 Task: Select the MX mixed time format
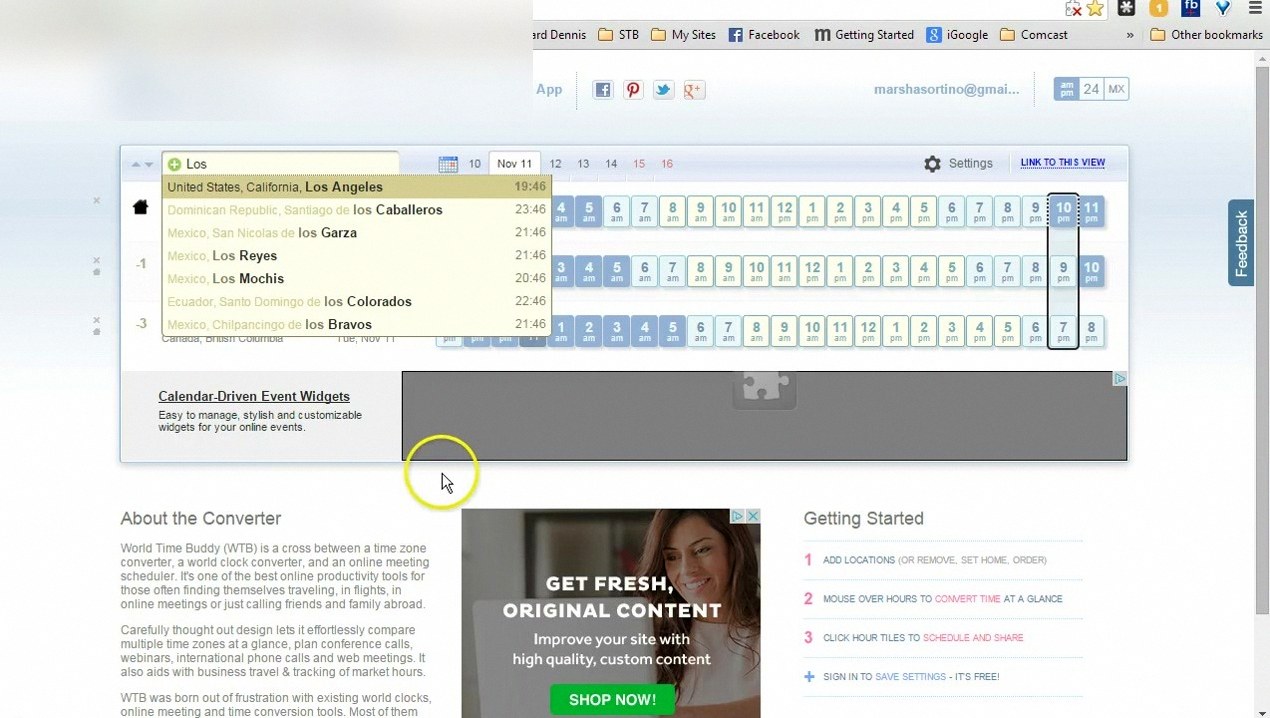[1116, 89]
